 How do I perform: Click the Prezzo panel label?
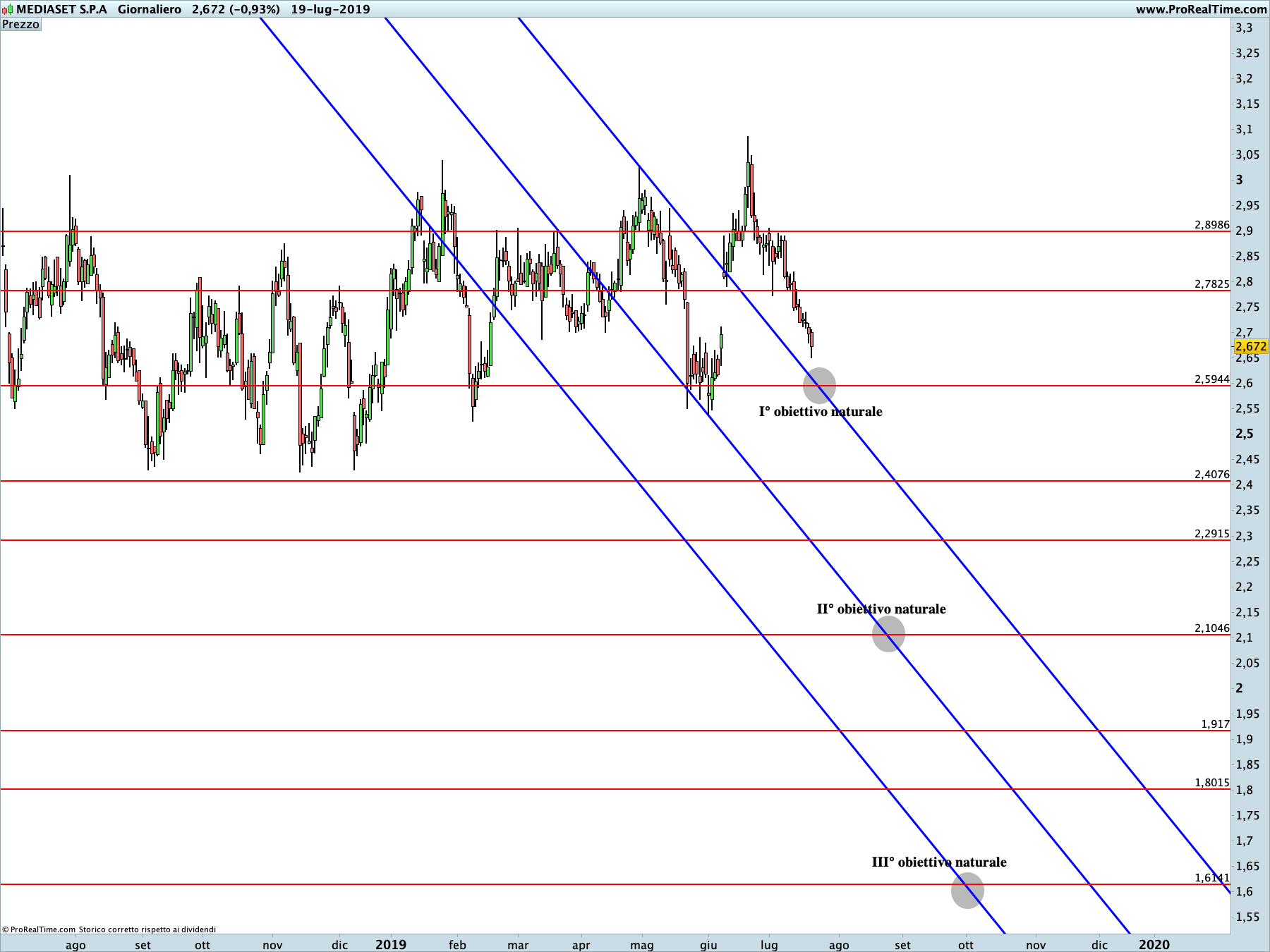[21, 24]
